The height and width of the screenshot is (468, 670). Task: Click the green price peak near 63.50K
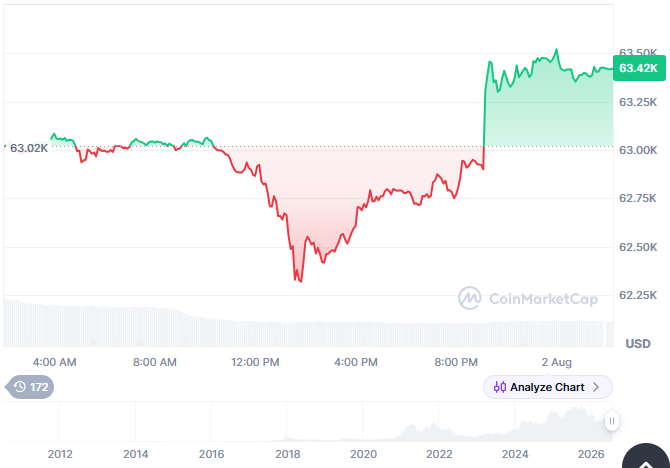[x=556, y=50]
